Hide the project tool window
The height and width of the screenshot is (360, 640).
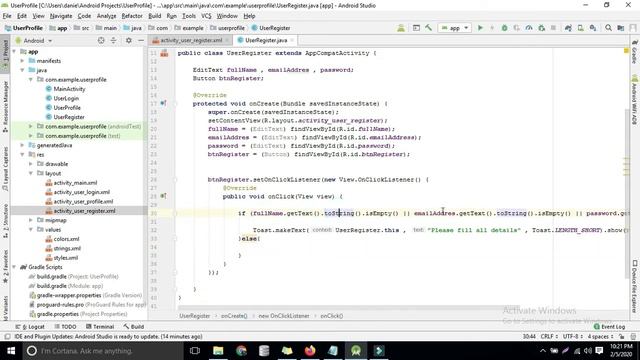pos(141,40)
